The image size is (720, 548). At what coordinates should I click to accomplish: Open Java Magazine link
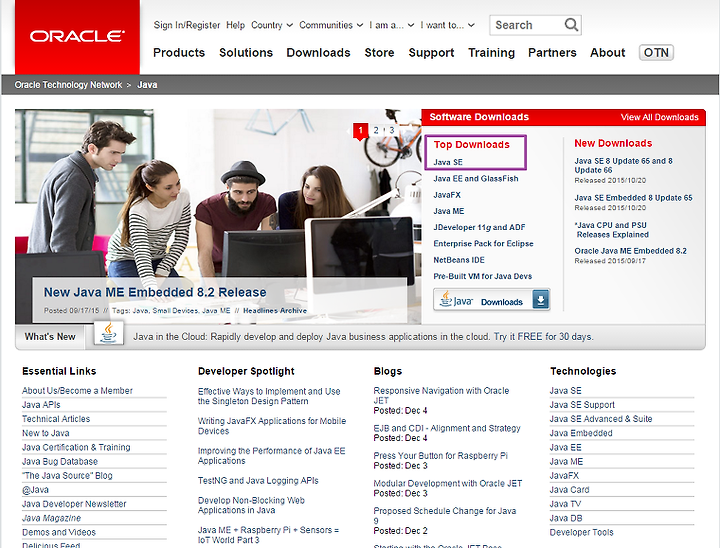pos(51,518)
